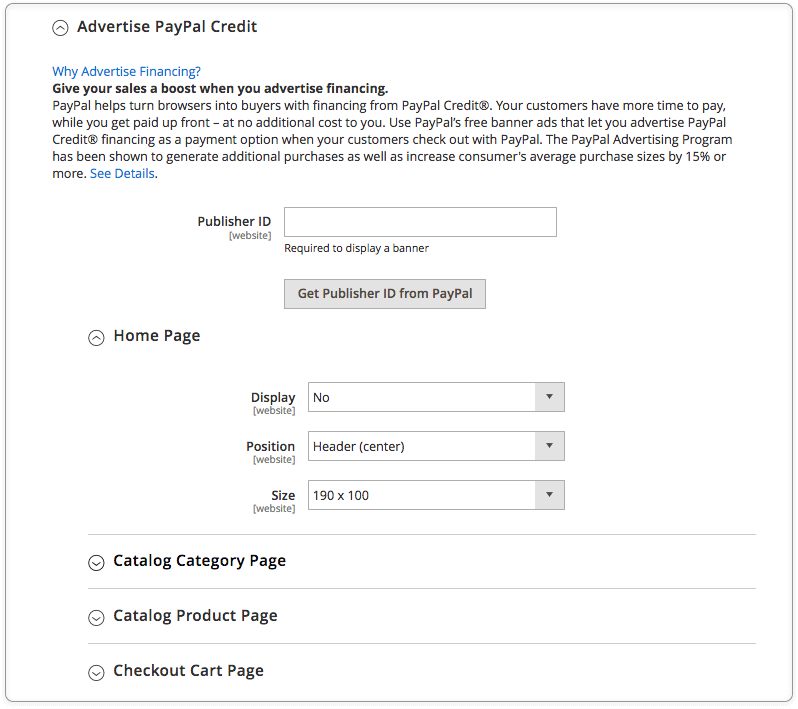Open the Position dropdown showing Header (center)

pyautogui.click(x=436, y=446)
